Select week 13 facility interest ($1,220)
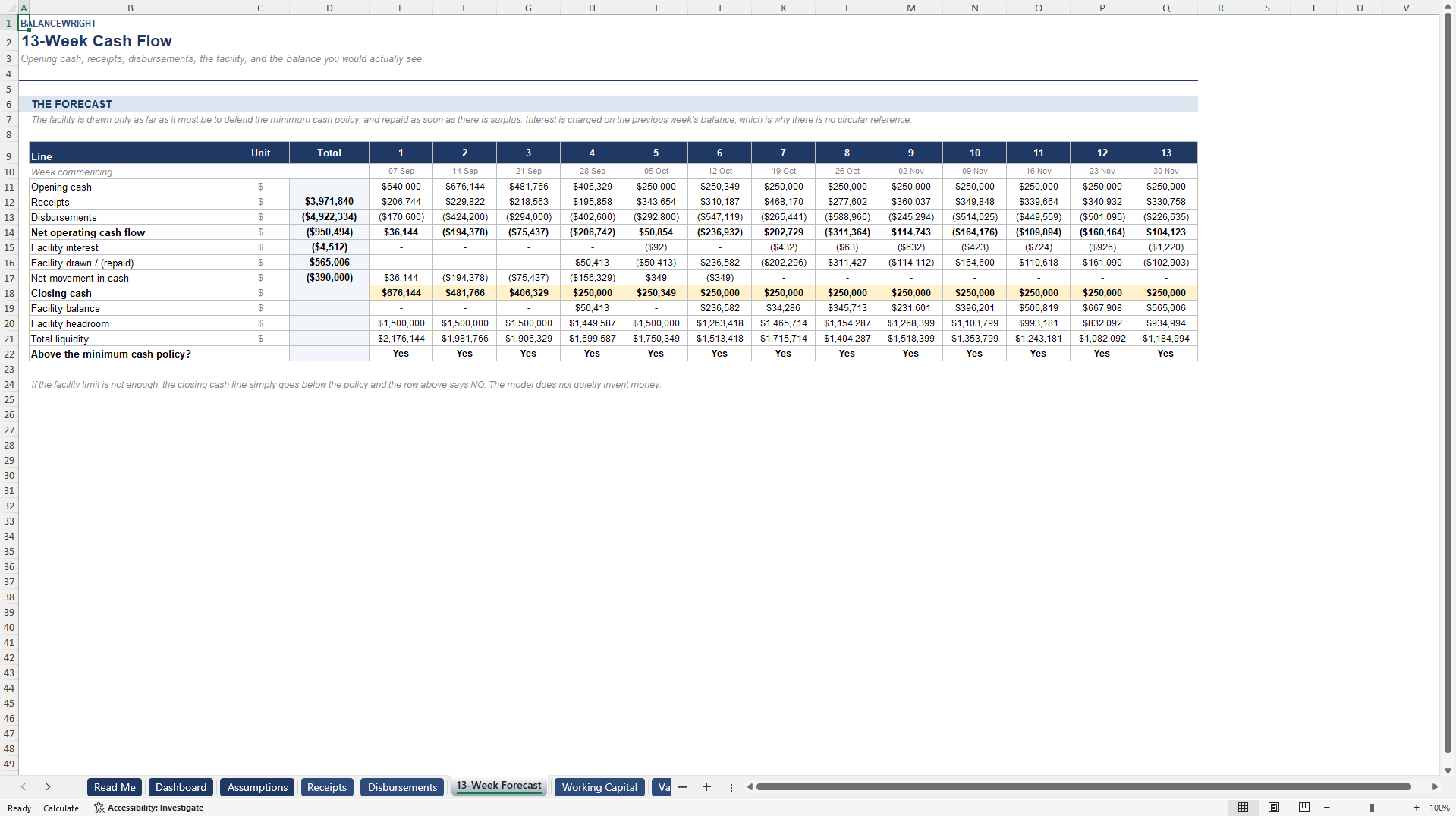This screenshot has width=1456, height=816. coord(1165,247)
